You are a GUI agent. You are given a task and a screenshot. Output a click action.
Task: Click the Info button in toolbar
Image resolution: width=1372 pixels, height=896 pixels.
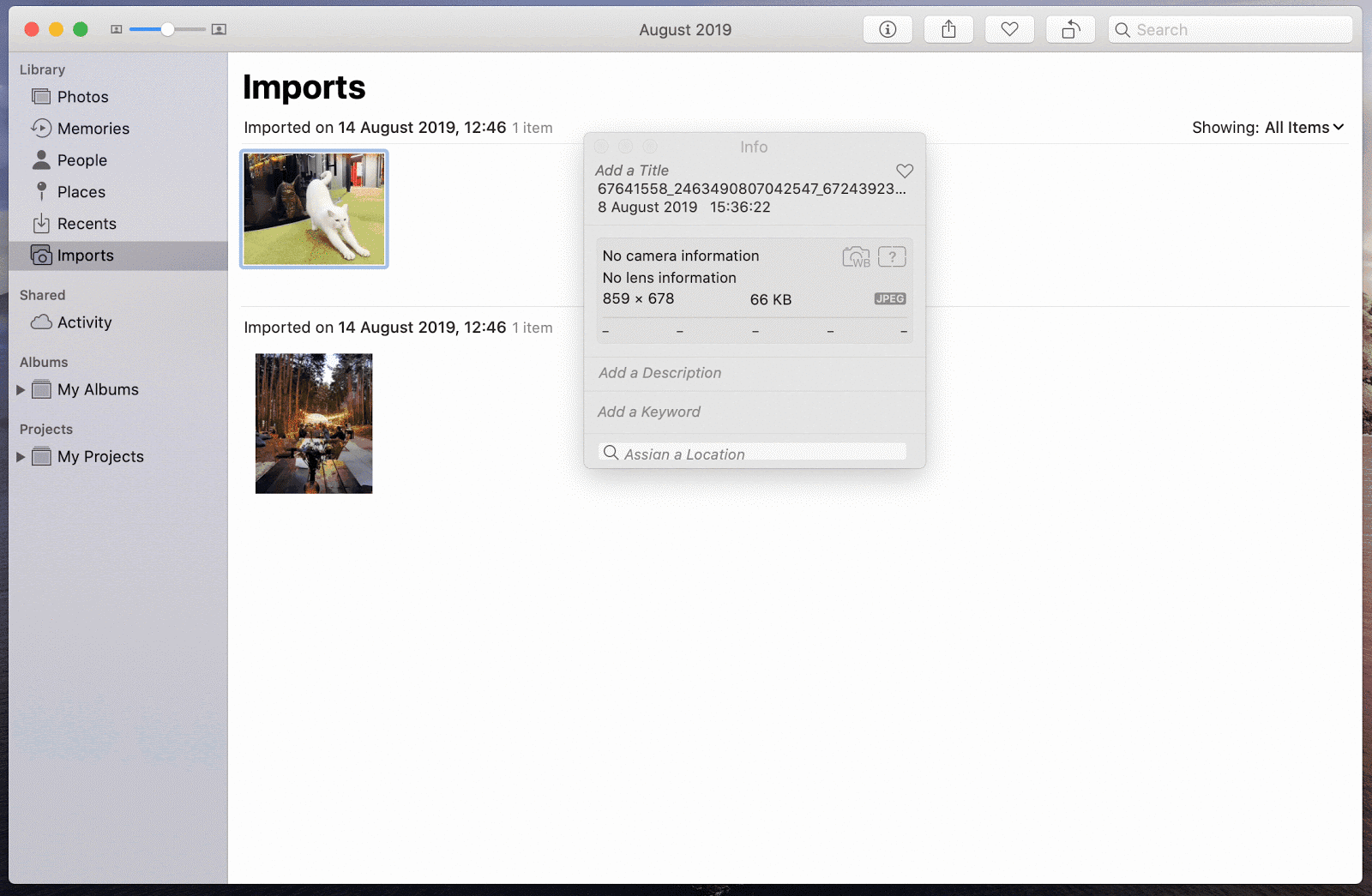pos(888,30)
